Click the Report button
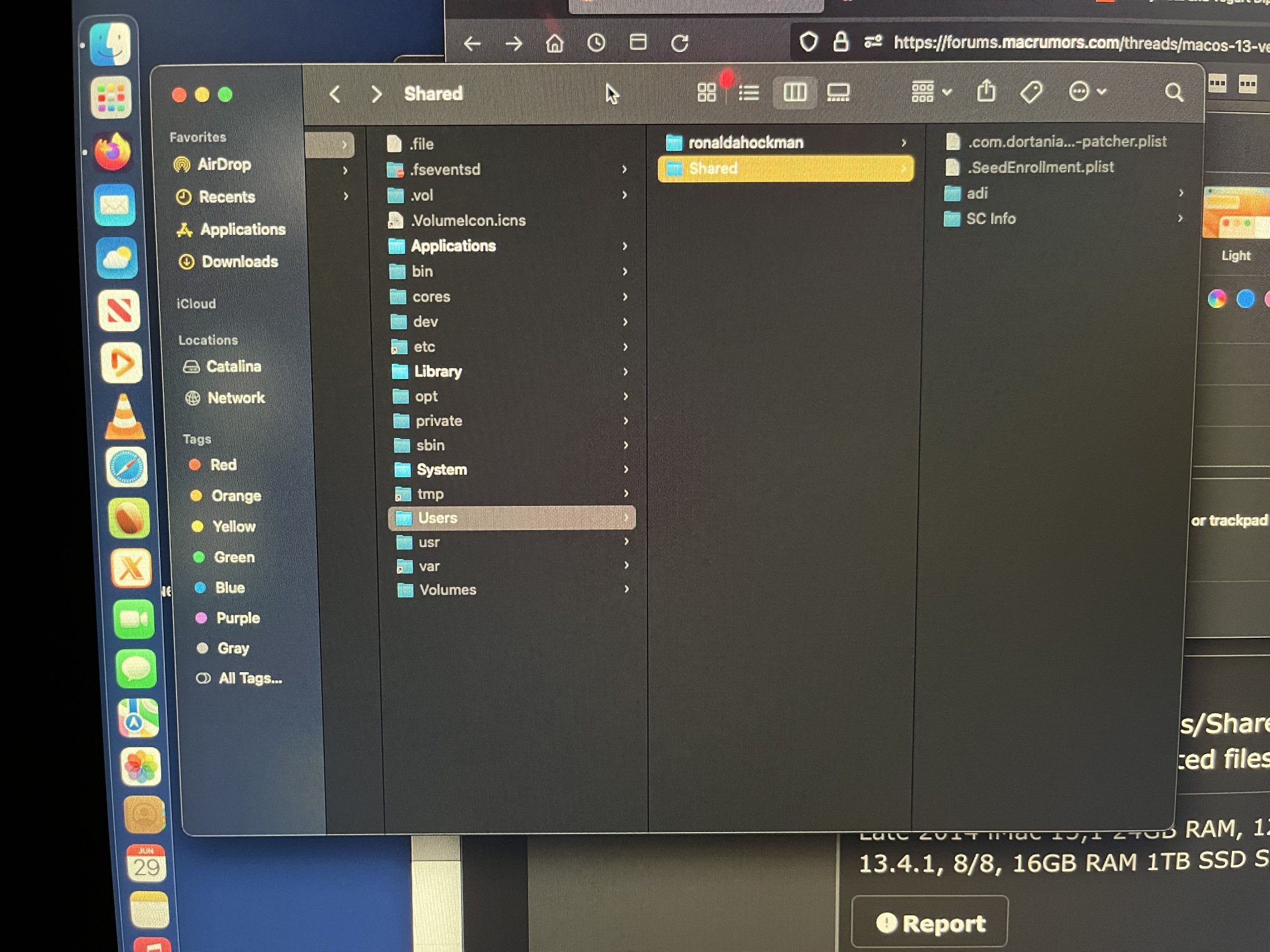The height and width of the screenshot is (952, 1270). tap(929, 923)
